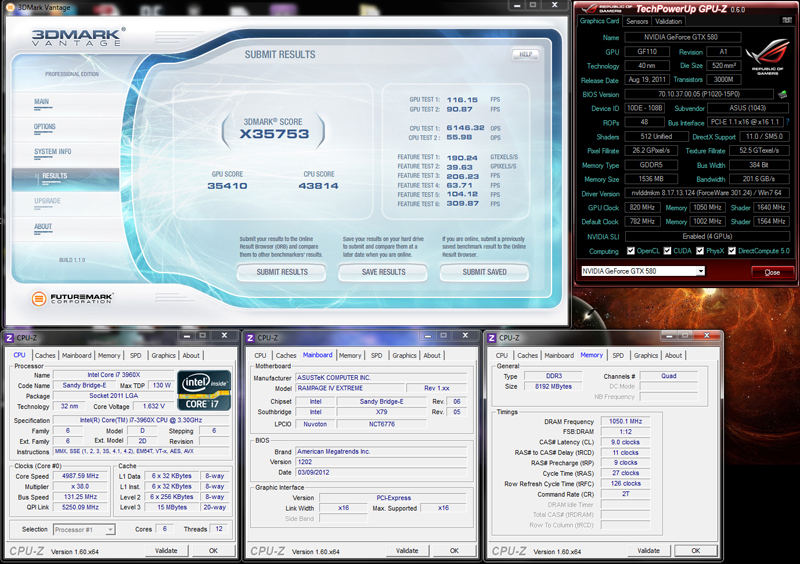800x564 pixels.
Task: Click the Z icon of the CPU-Z Memory window
Action: (492, 338)
